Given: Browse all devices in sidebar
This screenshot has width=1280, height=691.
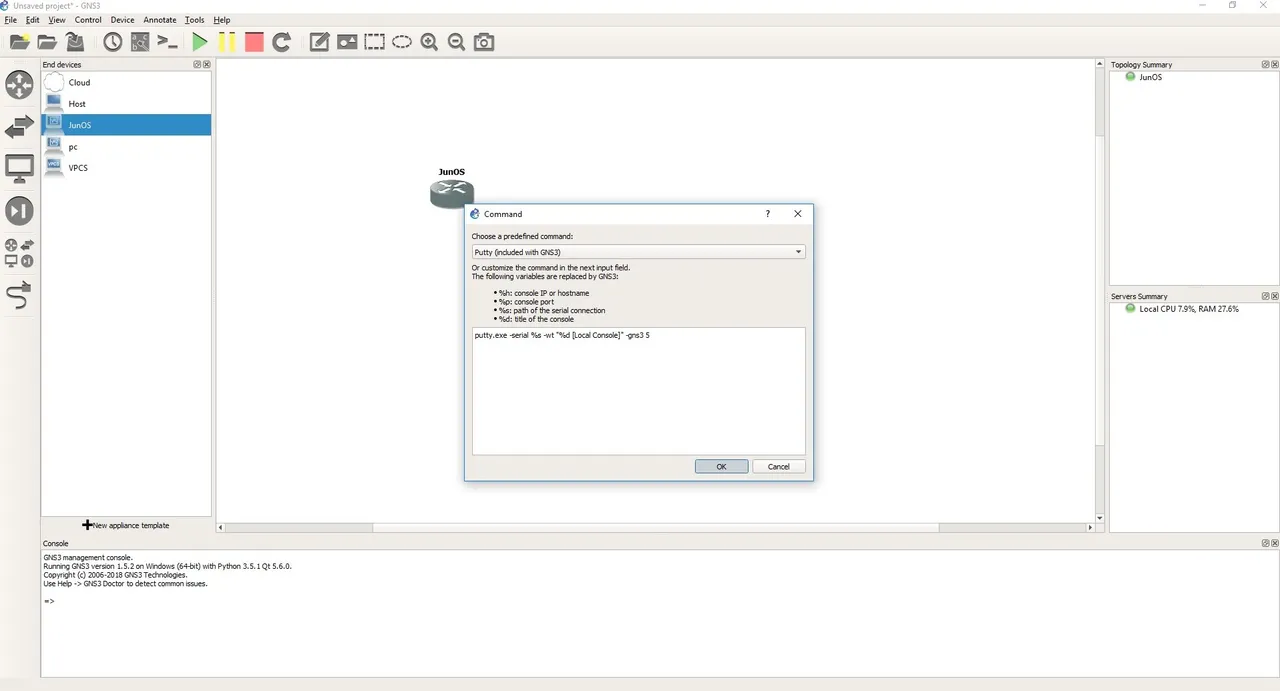Looking at the screenshot, I should 19,253.
